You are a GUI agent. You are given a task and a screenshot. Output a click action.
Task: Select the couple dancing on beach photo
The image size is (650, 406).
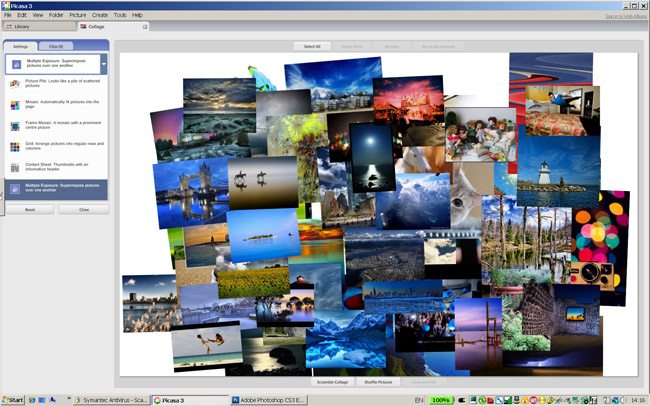coord(206,348)
